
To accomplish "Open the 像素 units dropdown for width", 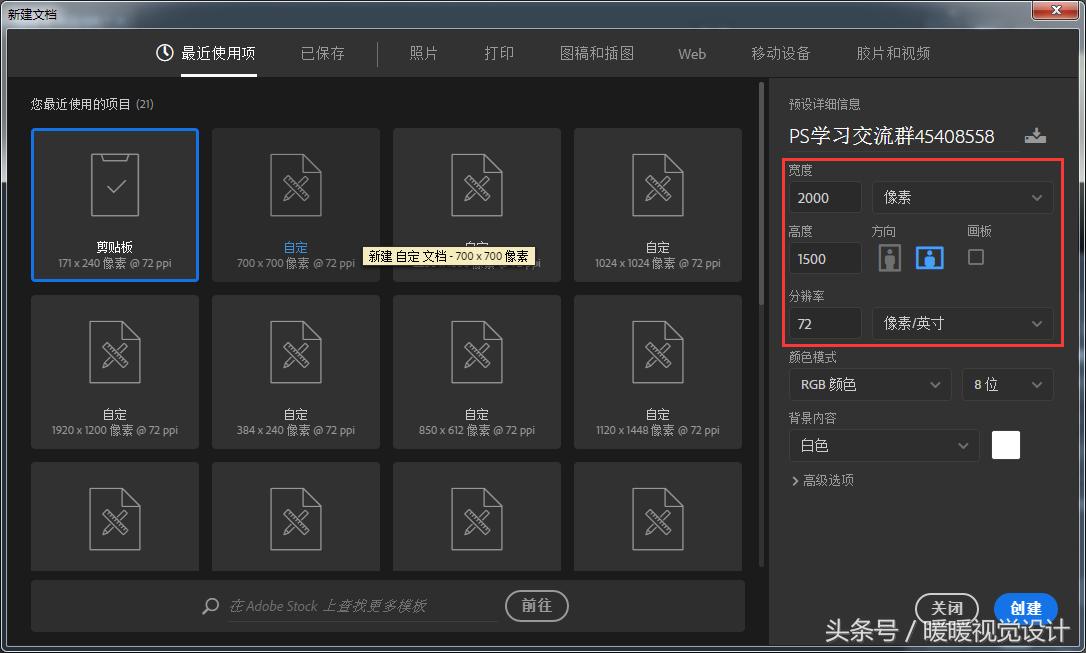I will [963, 197].
